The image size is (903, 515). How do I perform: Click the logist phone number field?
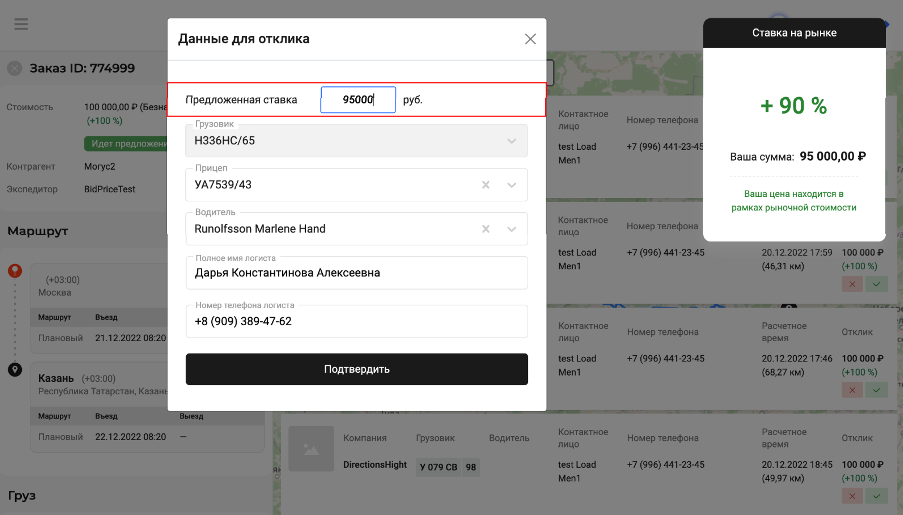pyautogui.click(x=356, y=321)
